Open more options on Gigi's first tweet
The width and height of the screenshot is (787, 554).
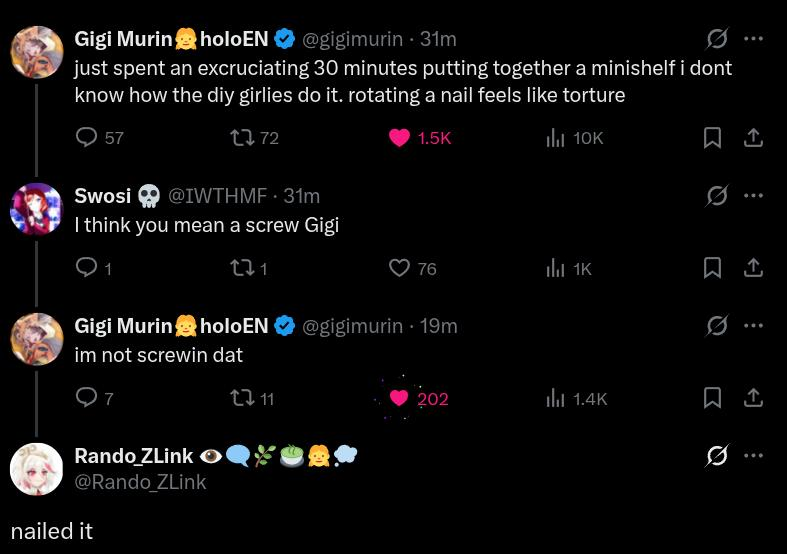pos(754,39)
